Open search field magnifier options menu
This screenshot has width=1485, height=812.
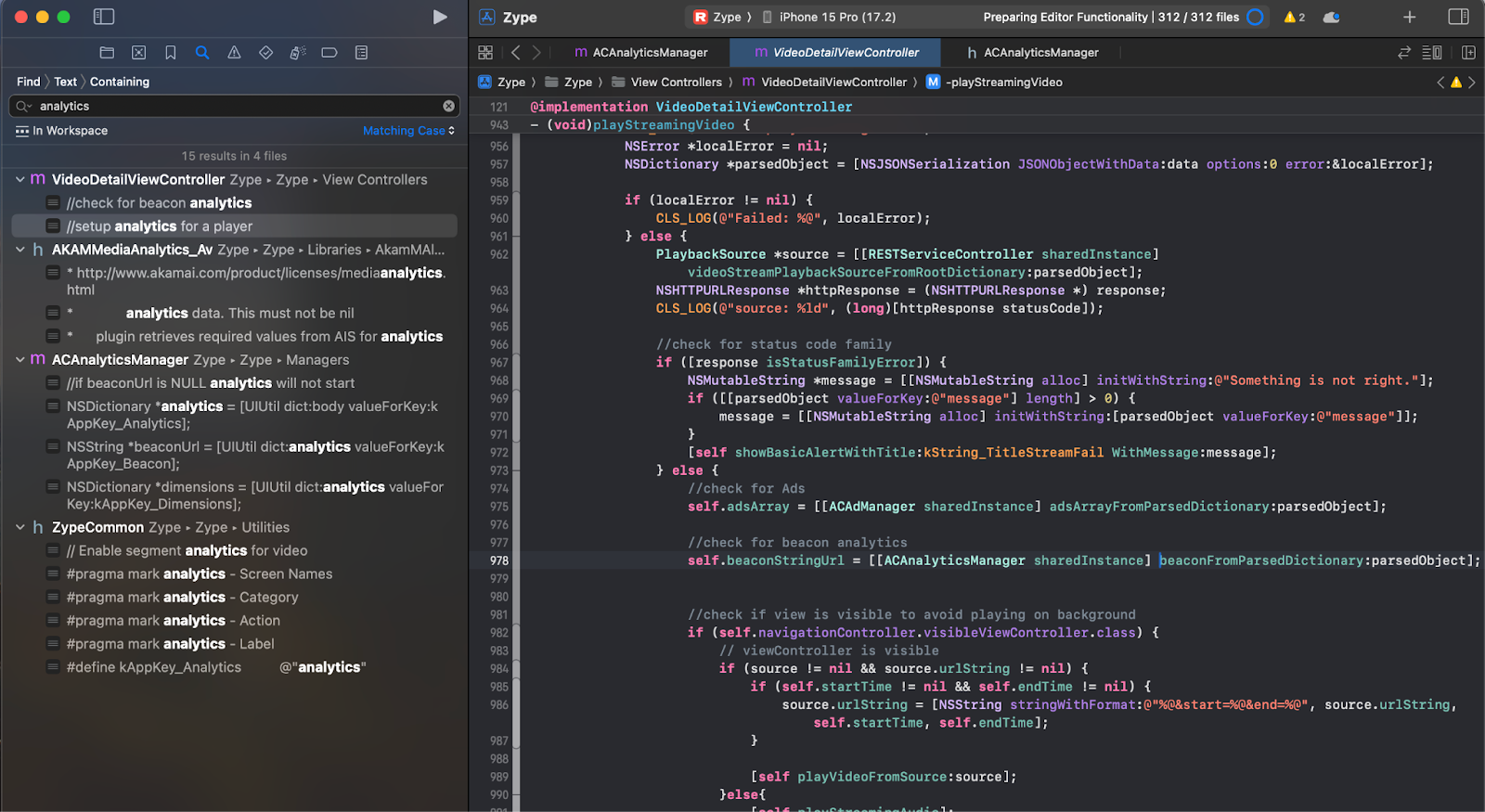(x=24, y=106)
